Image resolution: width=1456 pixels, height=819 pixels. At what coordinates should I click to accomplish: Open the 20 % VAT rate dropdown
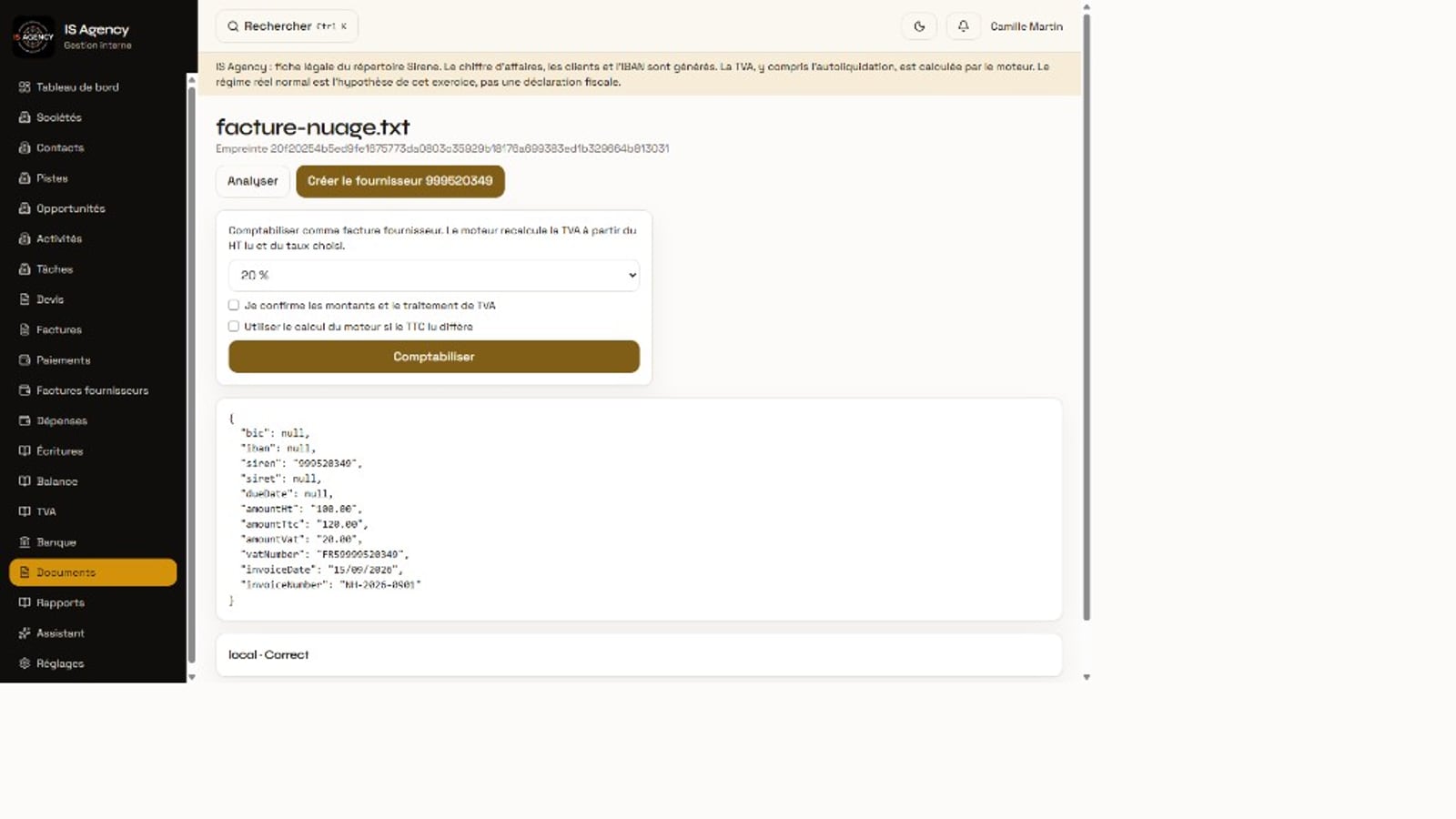[434, 275]
